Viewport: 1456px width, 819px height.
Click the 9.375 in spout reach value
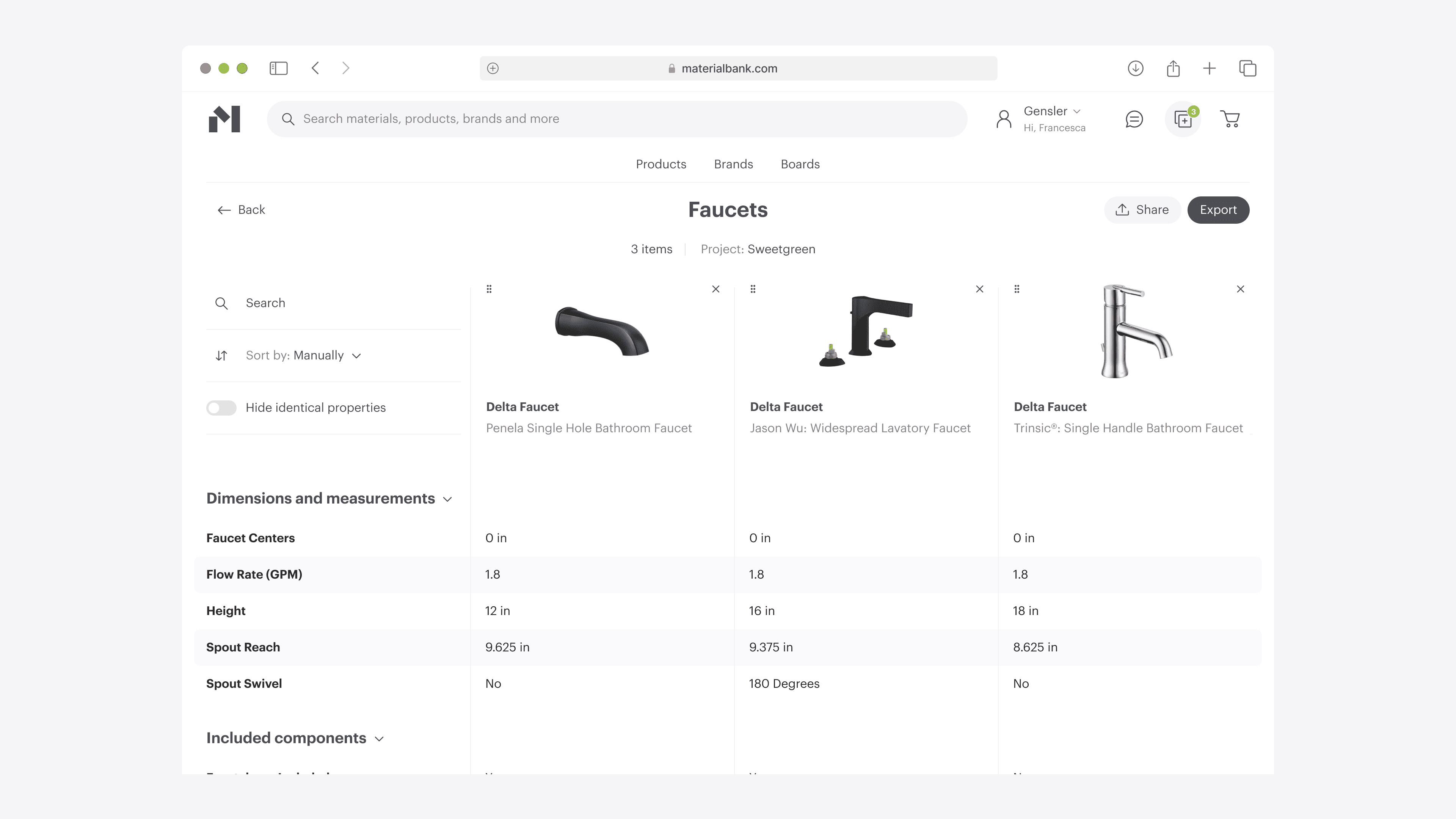click(x=771, y=647)
